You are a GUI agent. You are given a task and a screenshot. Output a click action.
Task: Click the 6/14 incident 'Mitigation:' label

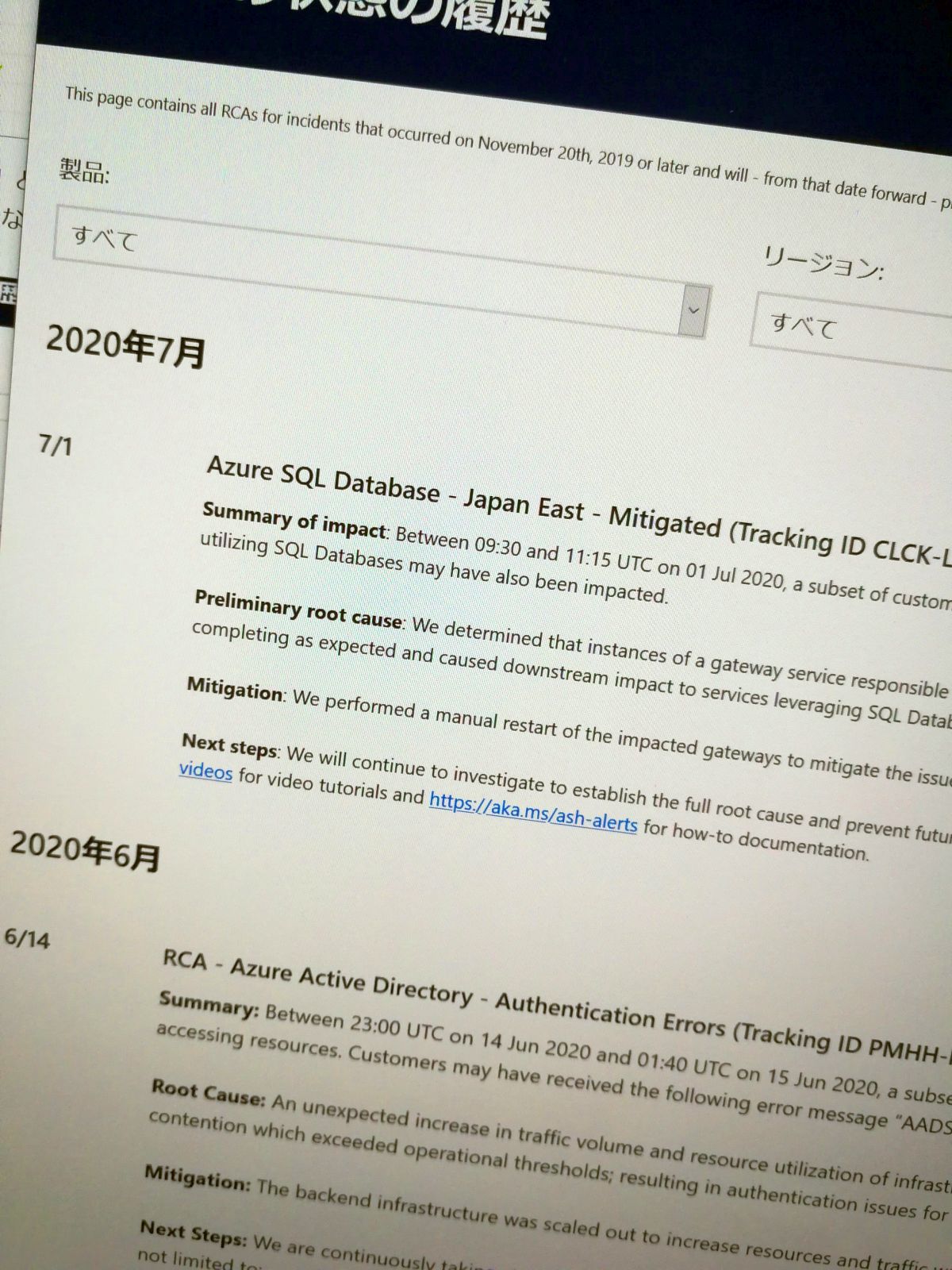198,1178
